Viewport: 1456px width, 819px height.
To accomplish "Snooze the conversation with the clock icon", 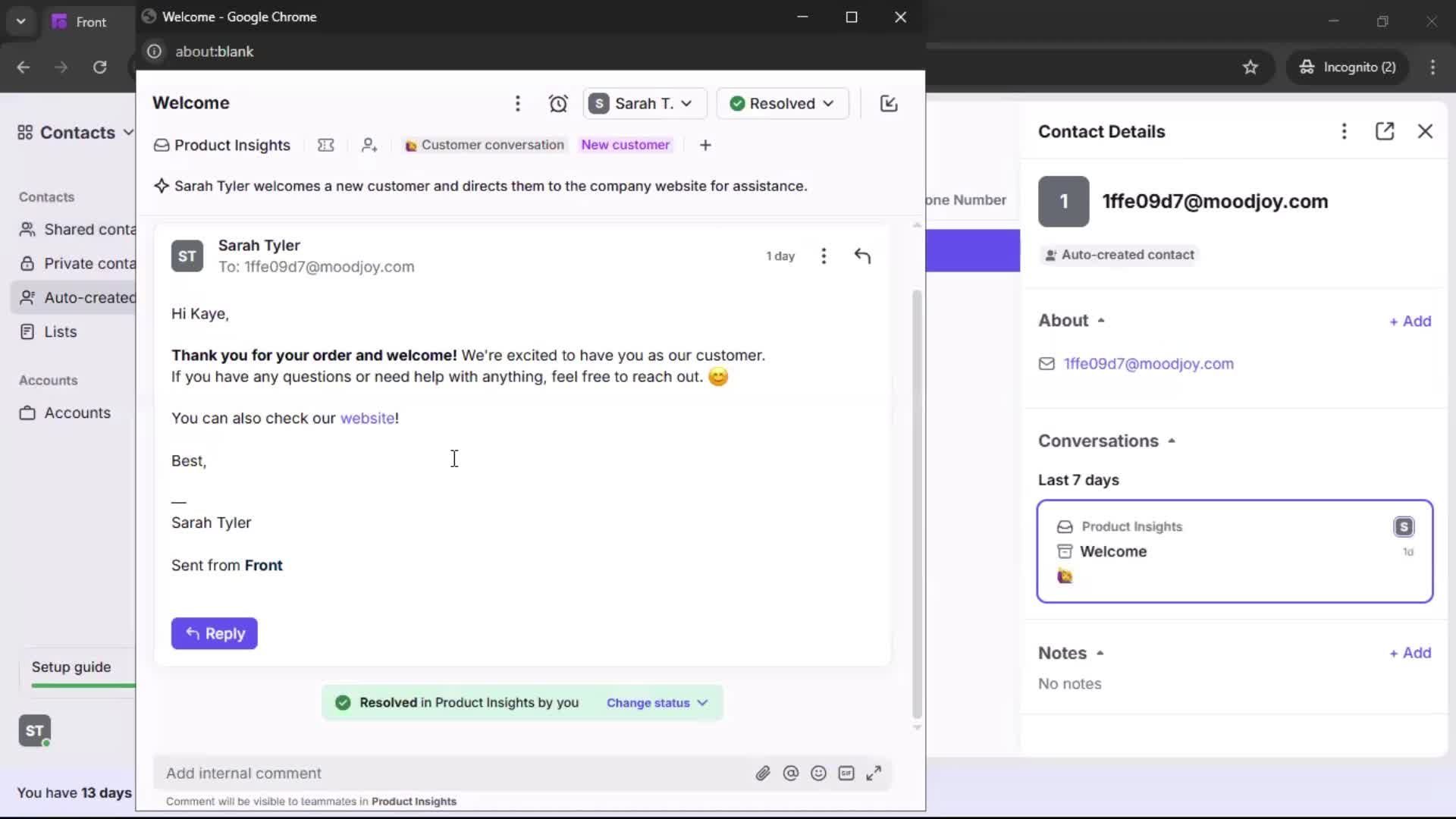I will [559, 103].
